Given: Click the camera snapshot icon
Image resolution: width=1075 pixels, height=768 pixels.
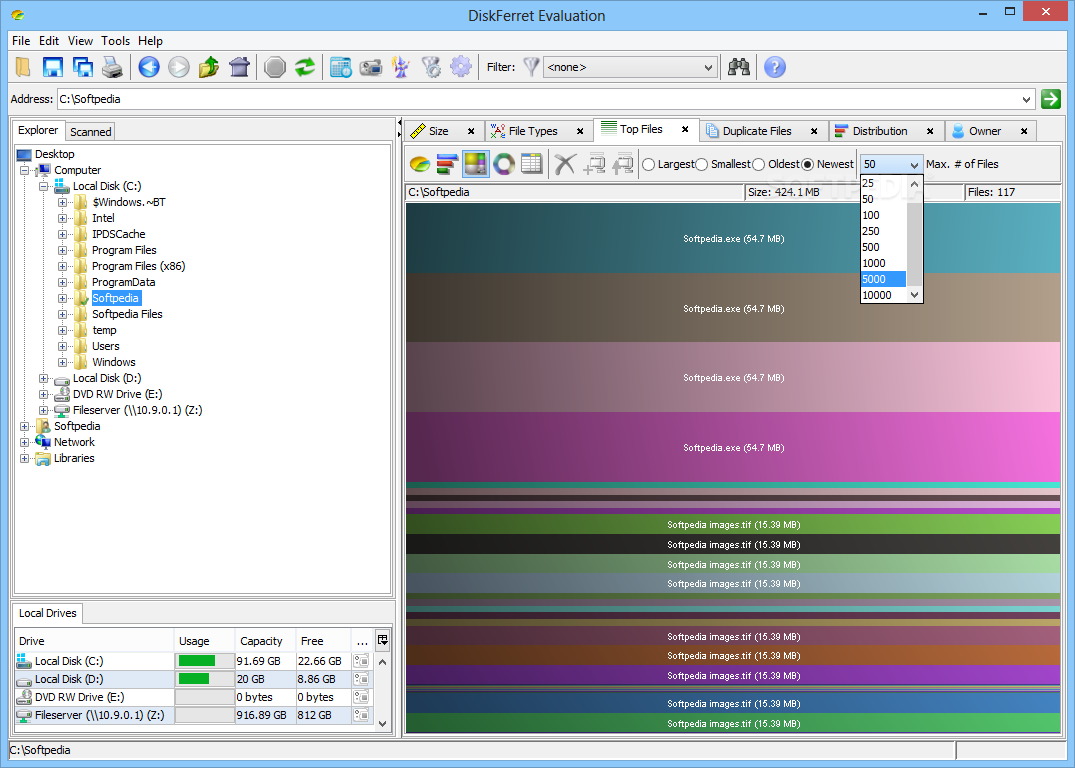Looking at the screenshot, I should [371, 67].
